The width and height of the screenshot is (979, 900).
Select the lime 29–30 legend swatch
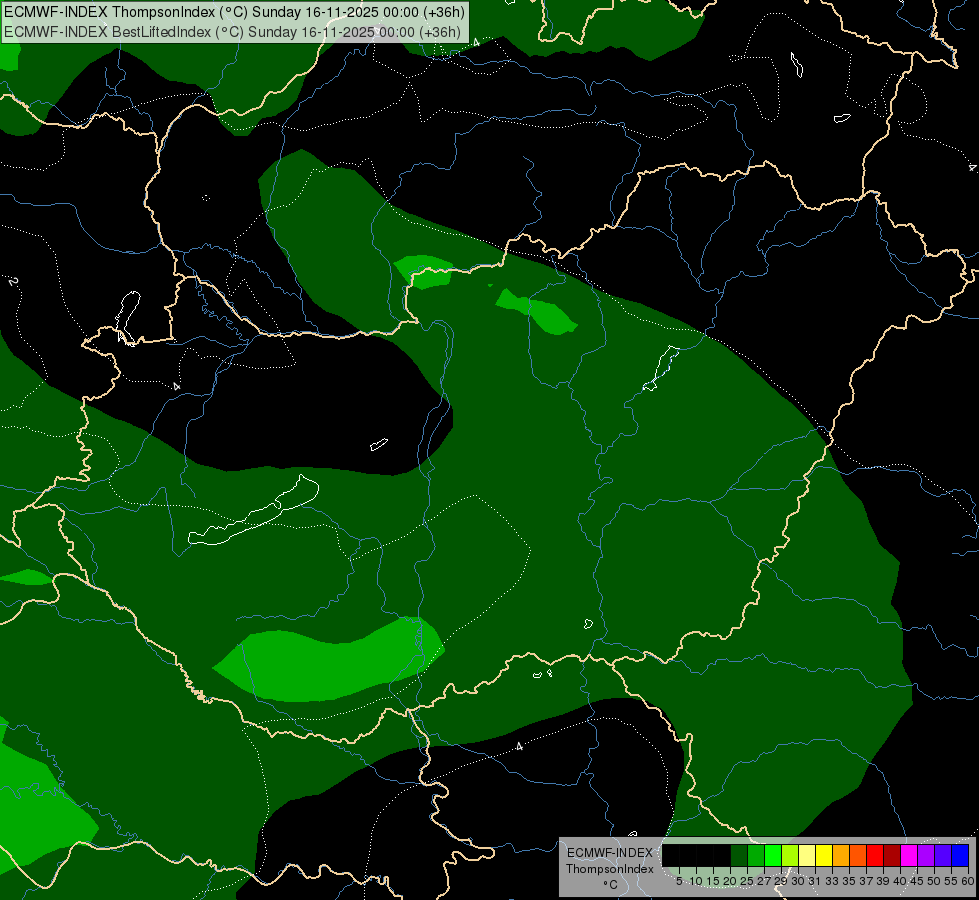[x=790, y=856]
